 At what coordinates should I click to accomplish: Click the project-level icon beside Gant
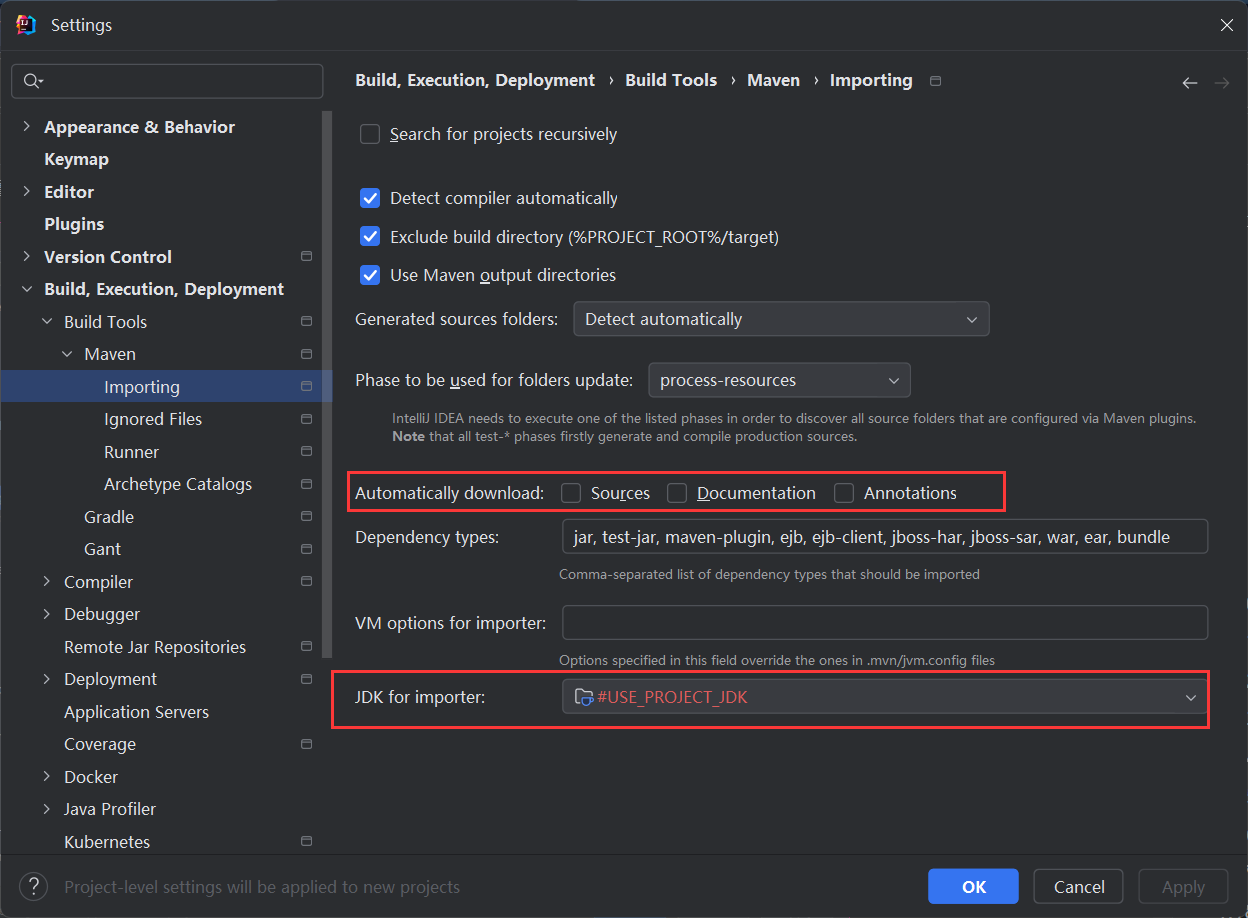[x=306, y=549]
